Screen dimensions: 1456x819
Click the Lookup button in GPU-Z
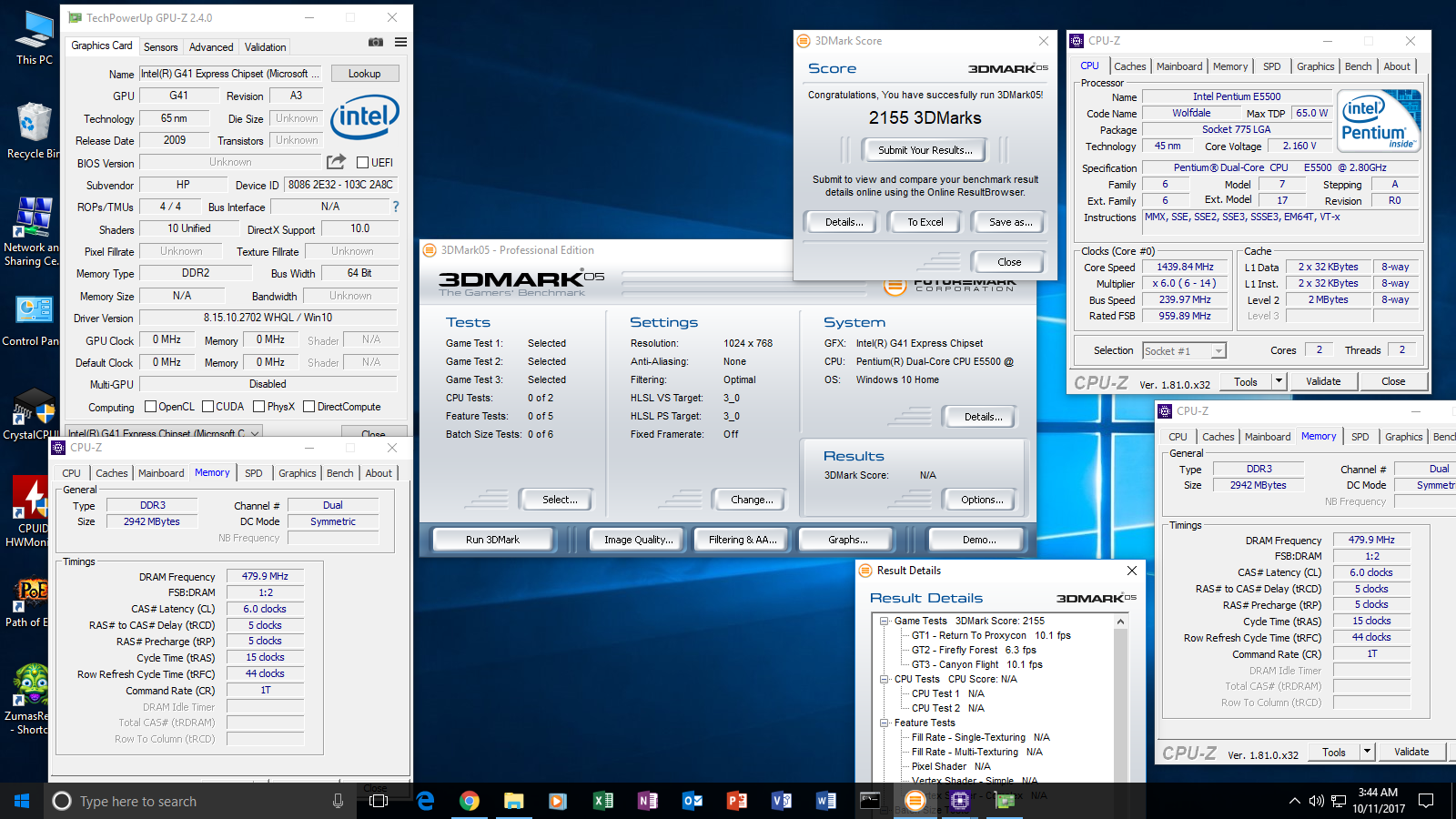pyautogui.click(x=364, y=74)
